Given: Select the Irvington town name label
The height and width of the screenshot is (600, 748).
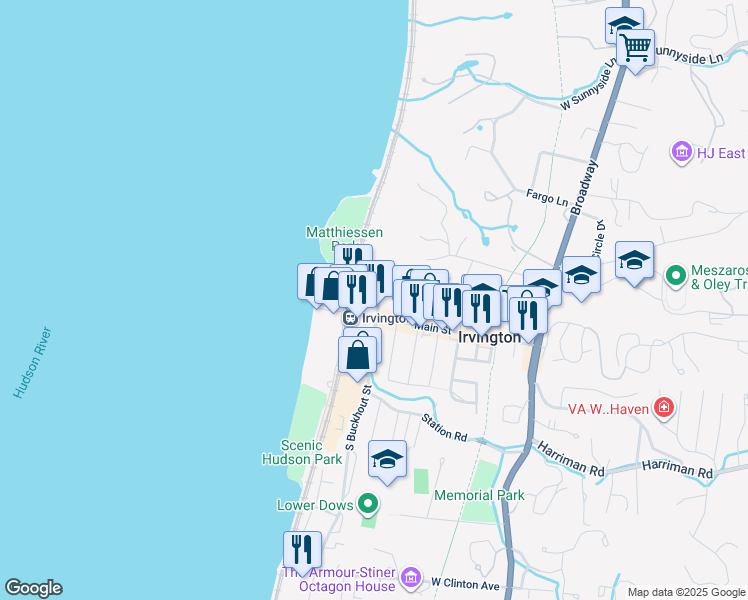Looking at the screenshot, I should pos(489,337).
